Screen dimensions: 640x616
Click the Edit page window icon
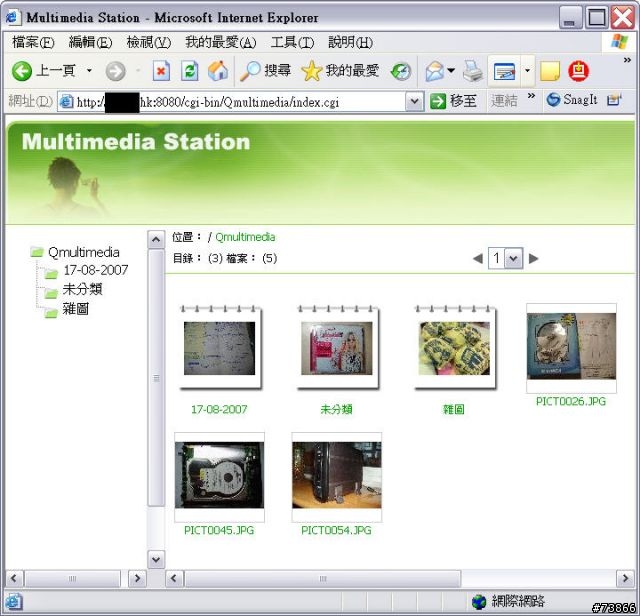pyautogui.click(x=504, y=71)
